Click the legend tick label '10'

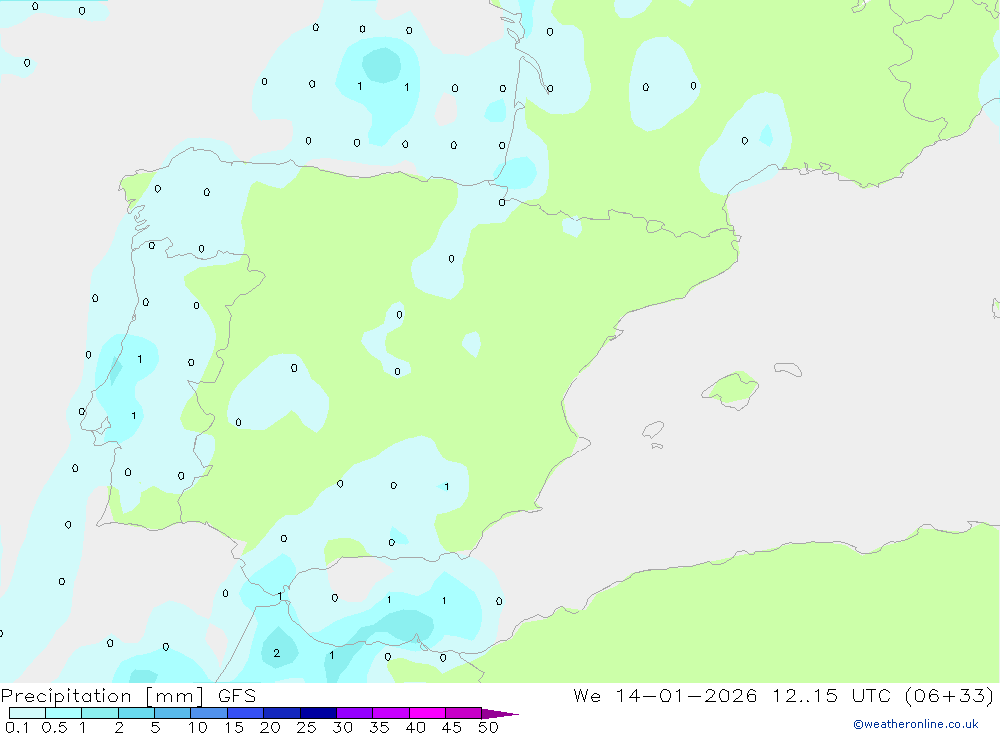[198, 727]
